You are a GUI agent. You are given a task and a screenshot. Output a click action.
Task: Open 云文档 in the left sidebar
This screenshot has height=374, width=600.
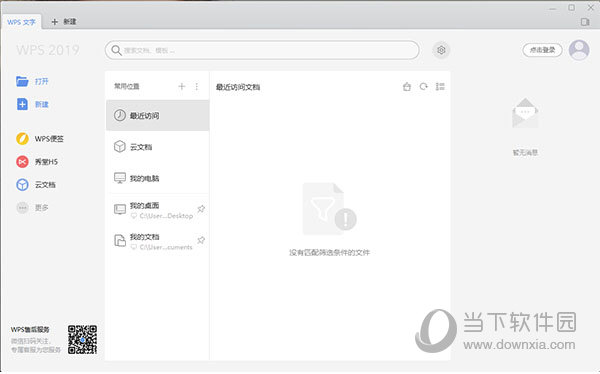pos(36,185)
